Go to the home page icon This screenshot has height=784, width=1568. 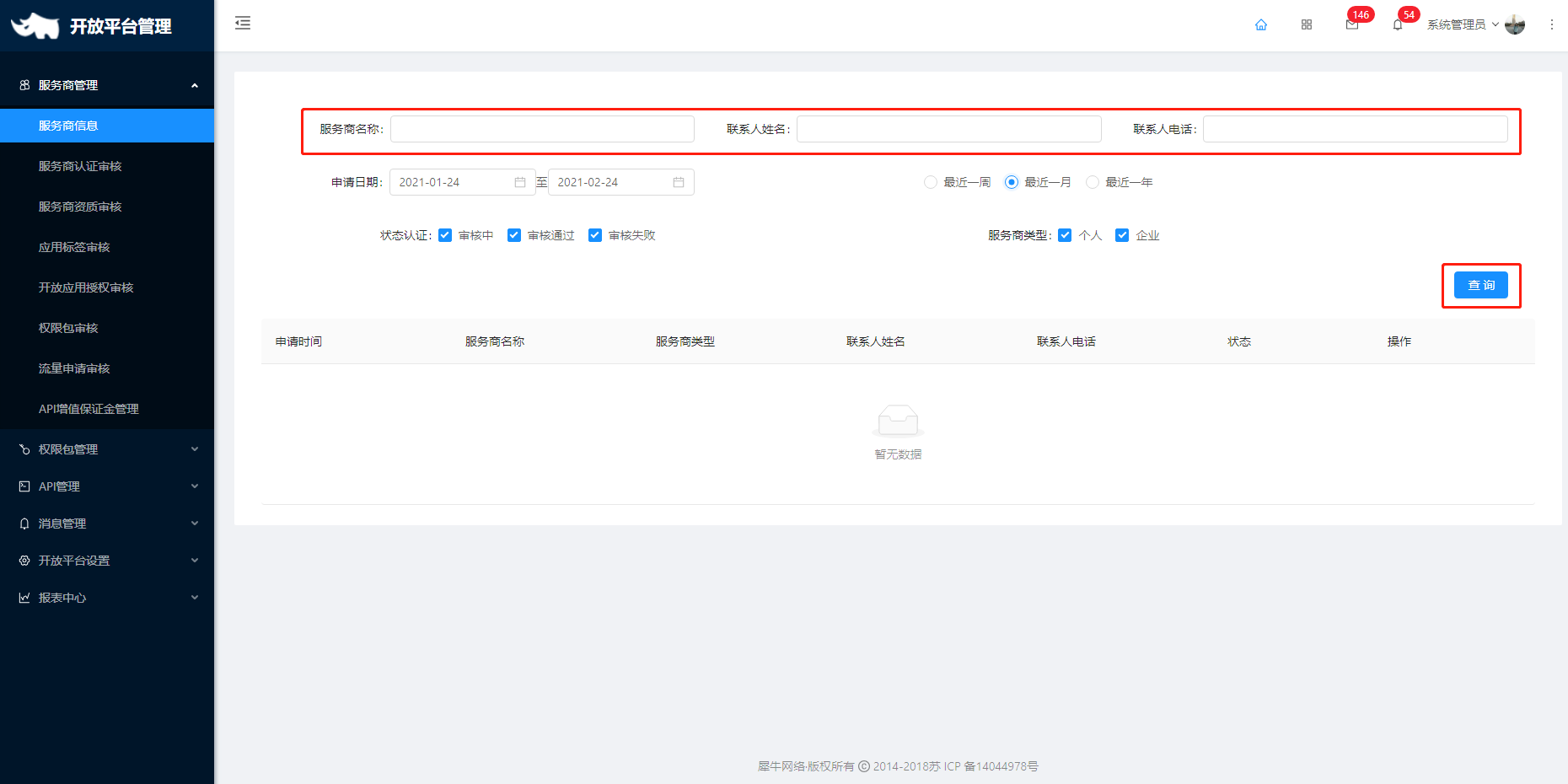1261,24
